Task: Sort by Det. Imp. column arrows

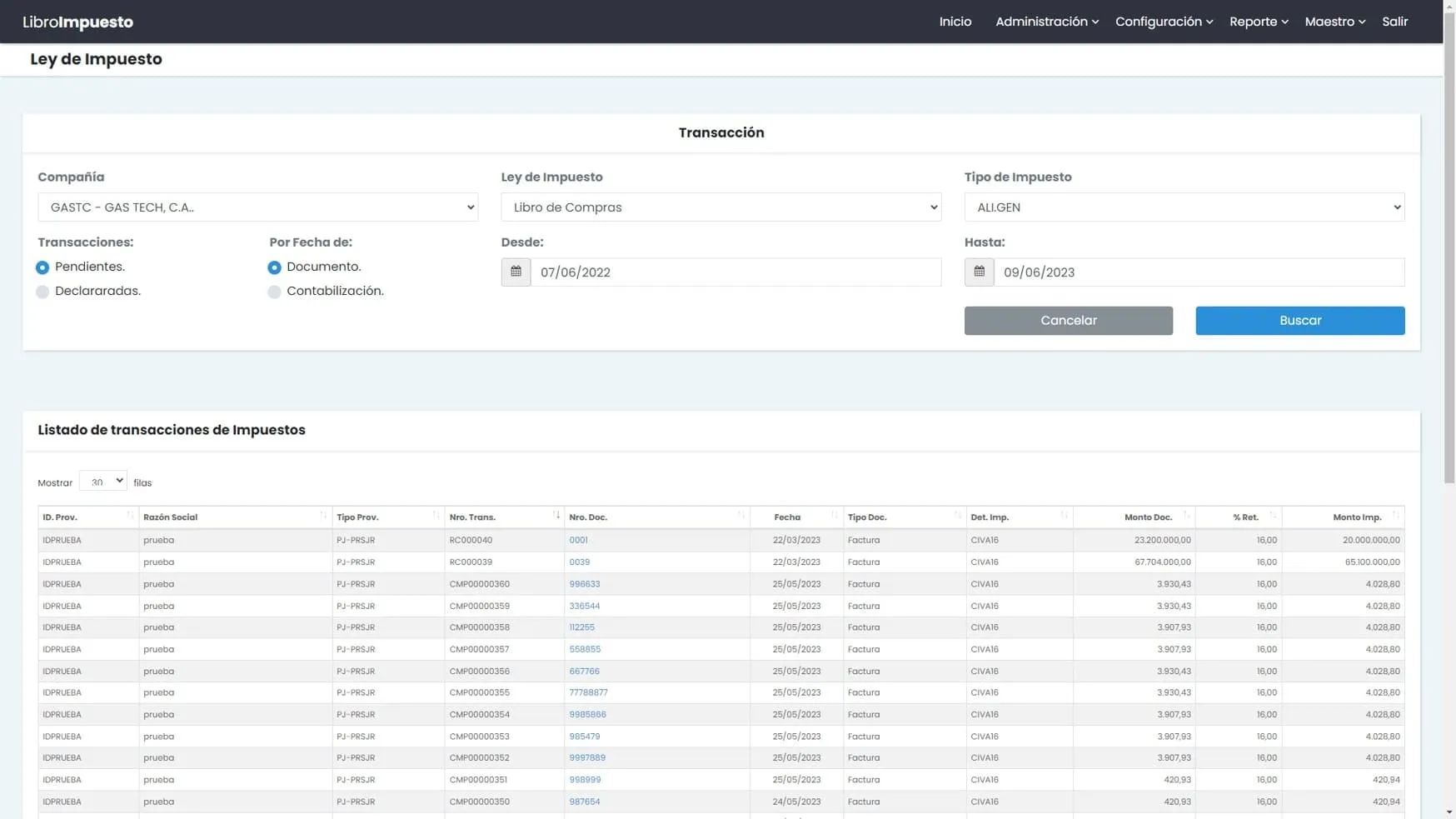Action: point(1064,516)
